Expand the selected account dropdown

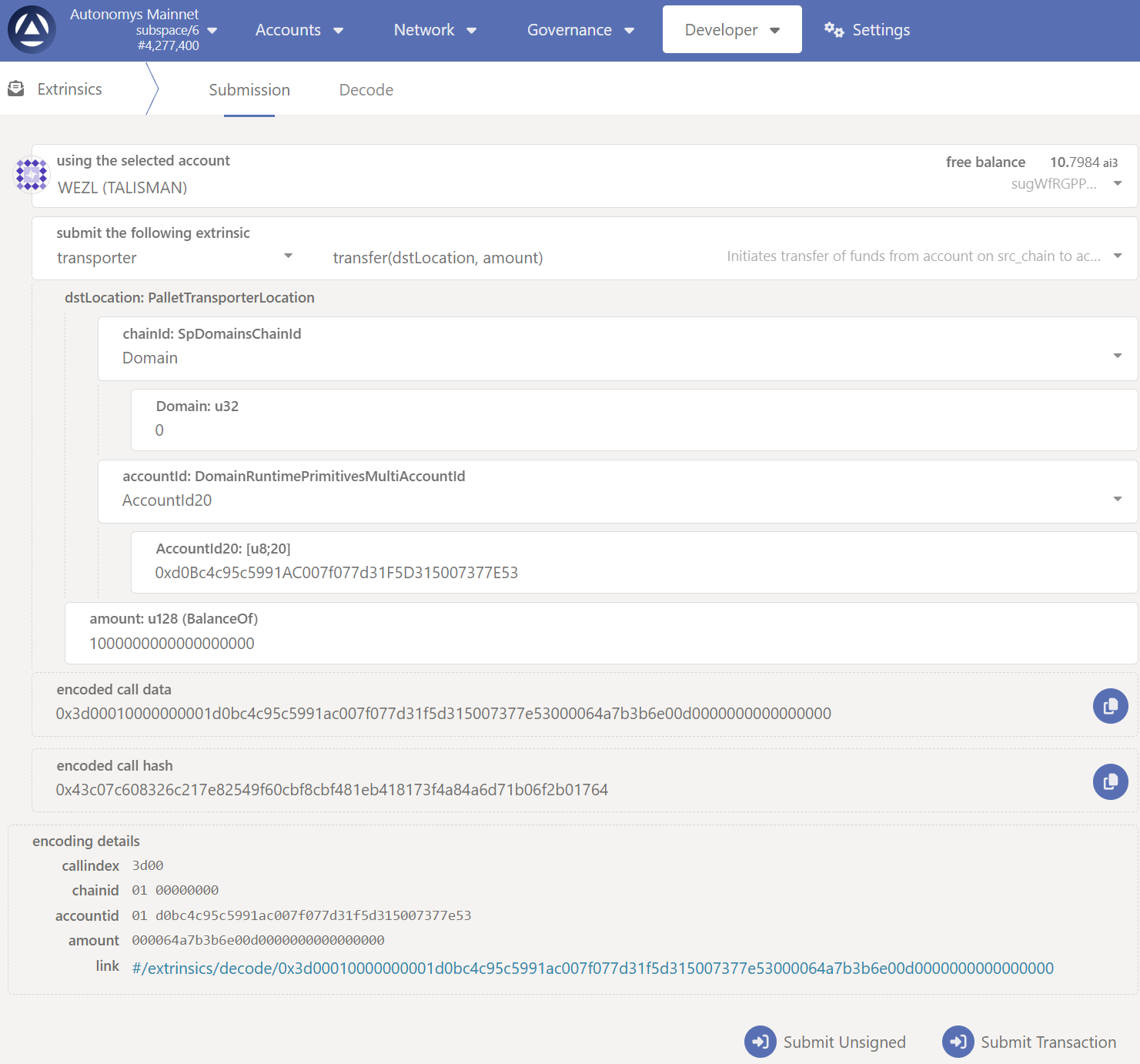coord(1117,183)
